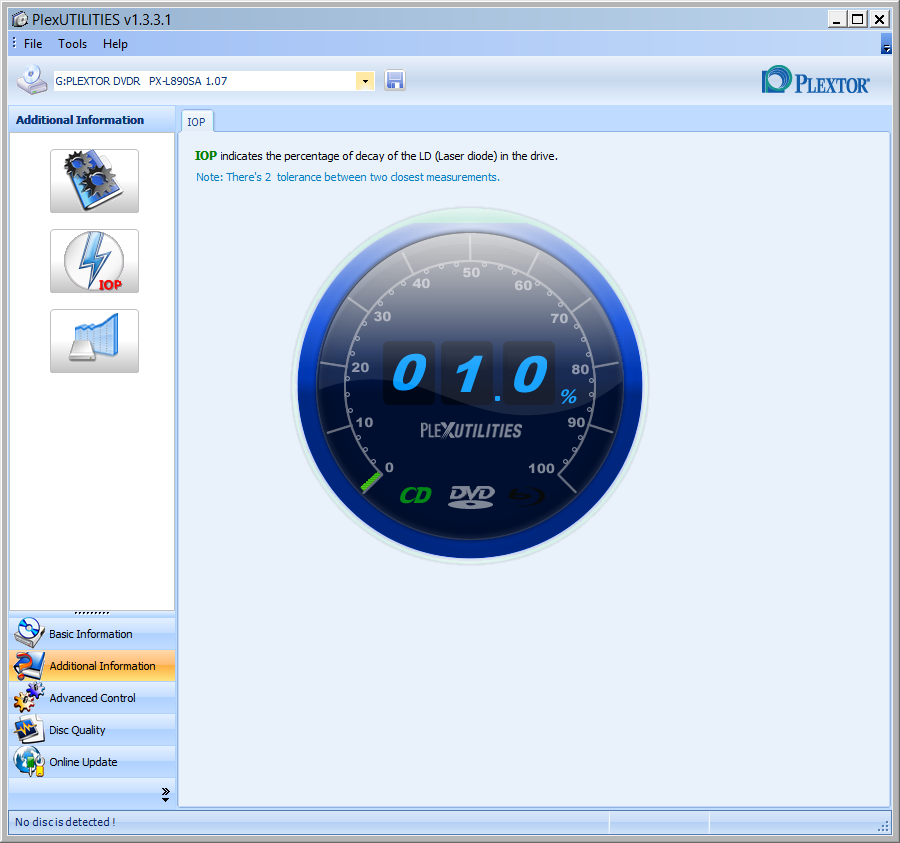Click the Plextor logo

pos(815,80)
